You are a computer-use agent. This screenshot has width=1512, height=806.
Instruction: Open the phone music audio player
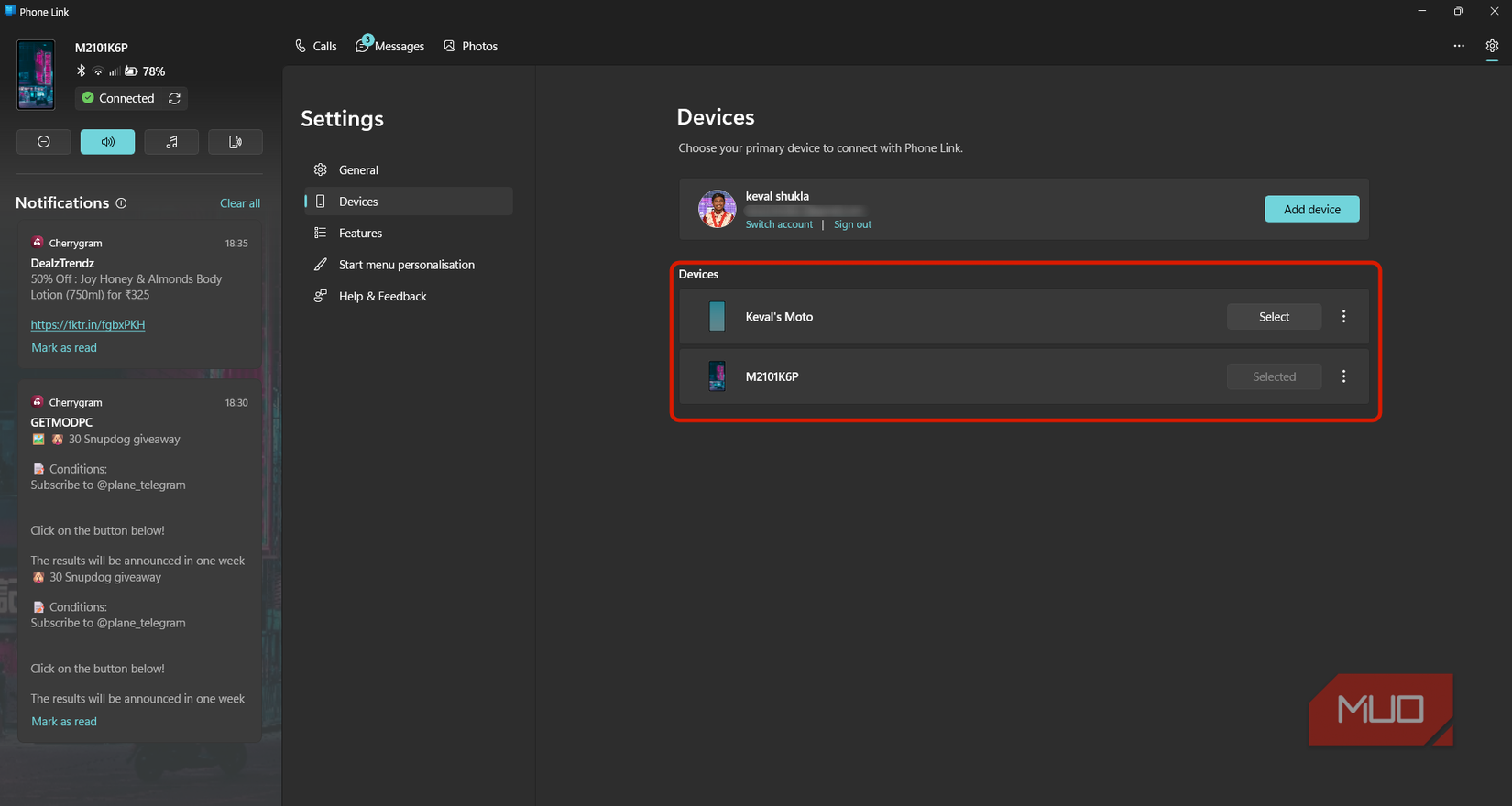point(171,142)
